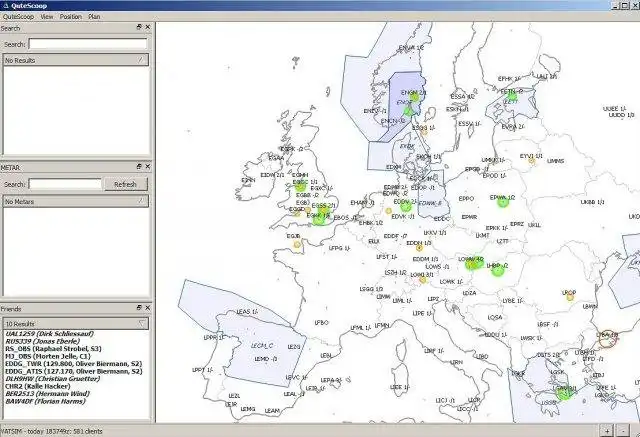The height and width of the screenshot is (437, 640).
Task: Select EDDG_TWR controller entry
Action: tap(73, 364)
